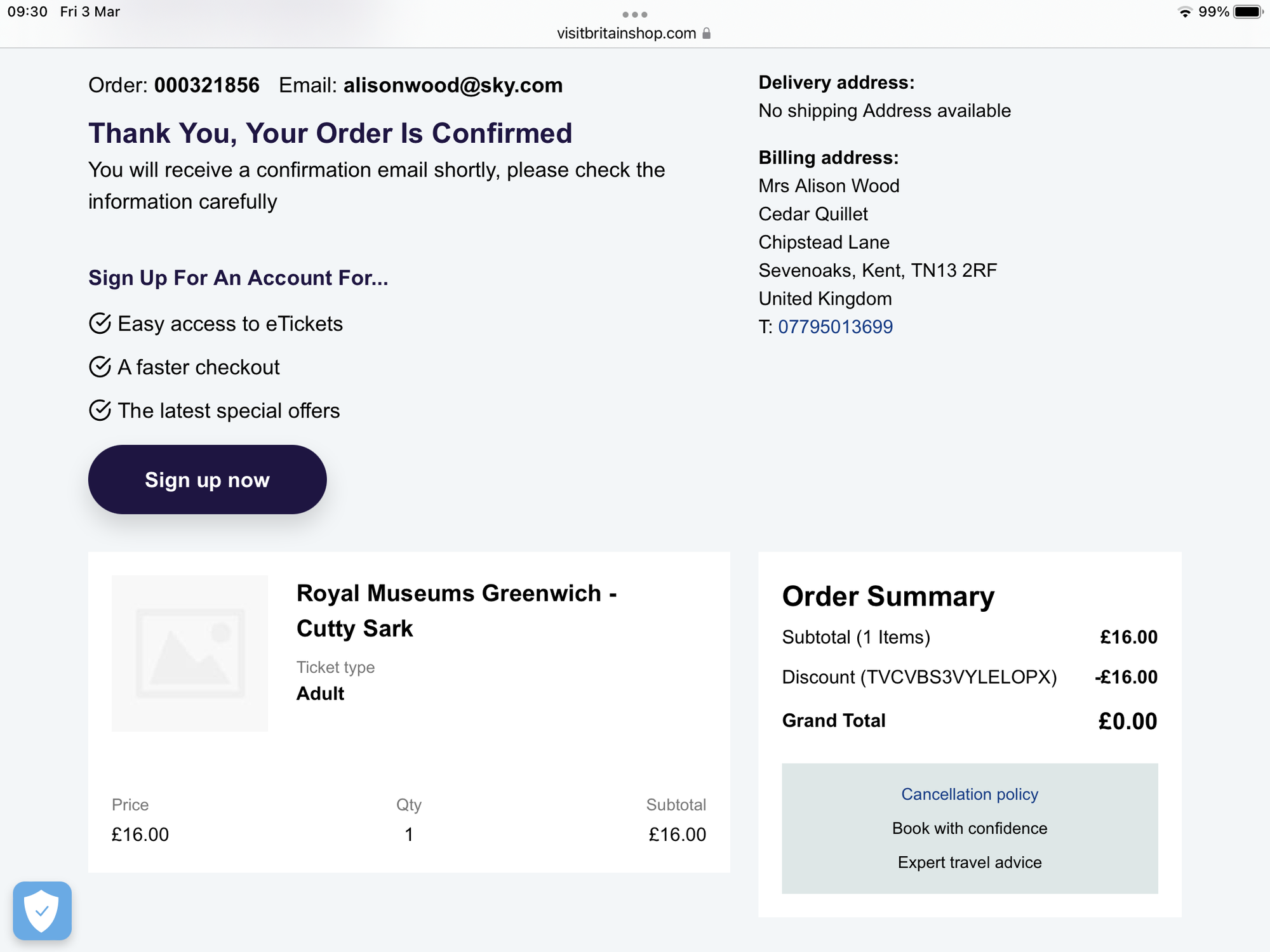Tap the alisonwood@sky.com email address
1270x952 pixels.
[453, 85]
